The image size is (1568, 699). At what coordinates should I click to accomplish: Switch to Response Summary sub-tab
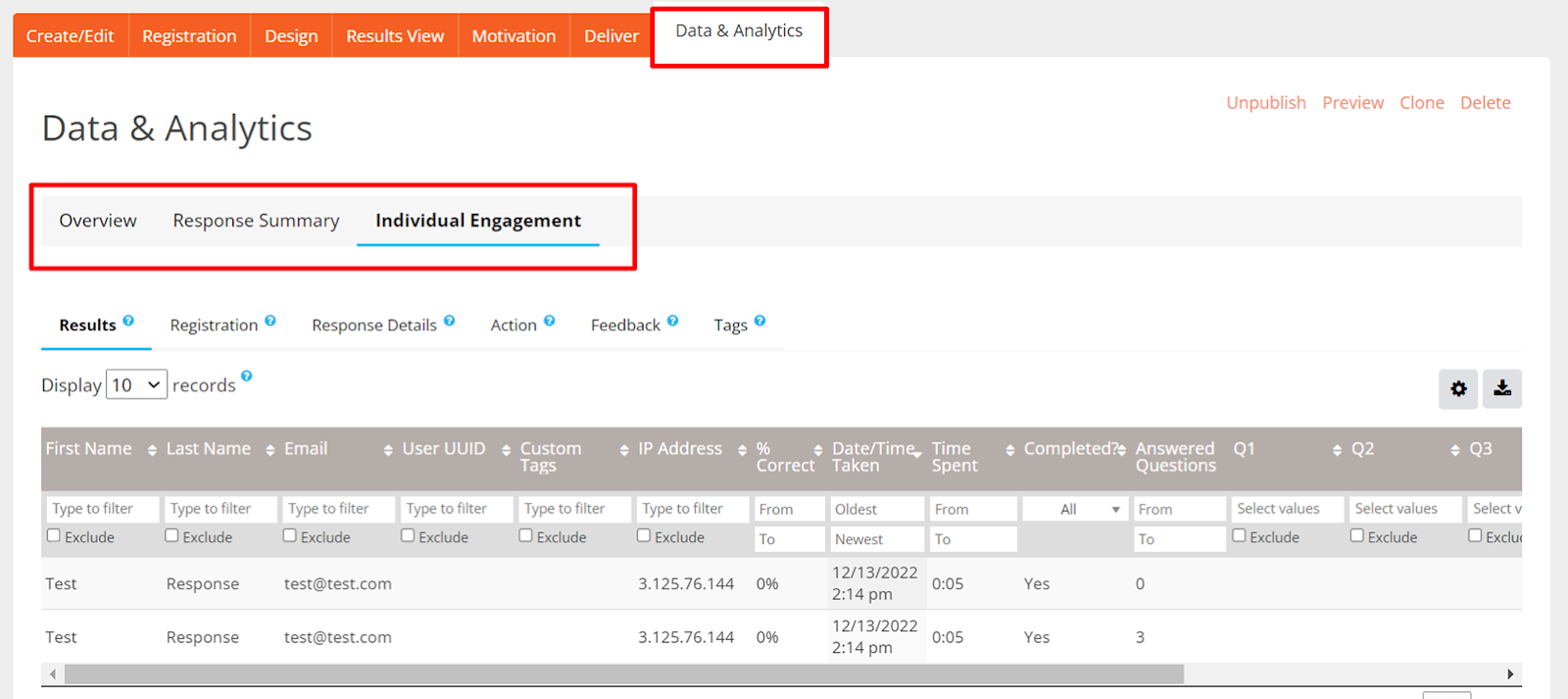256,221
